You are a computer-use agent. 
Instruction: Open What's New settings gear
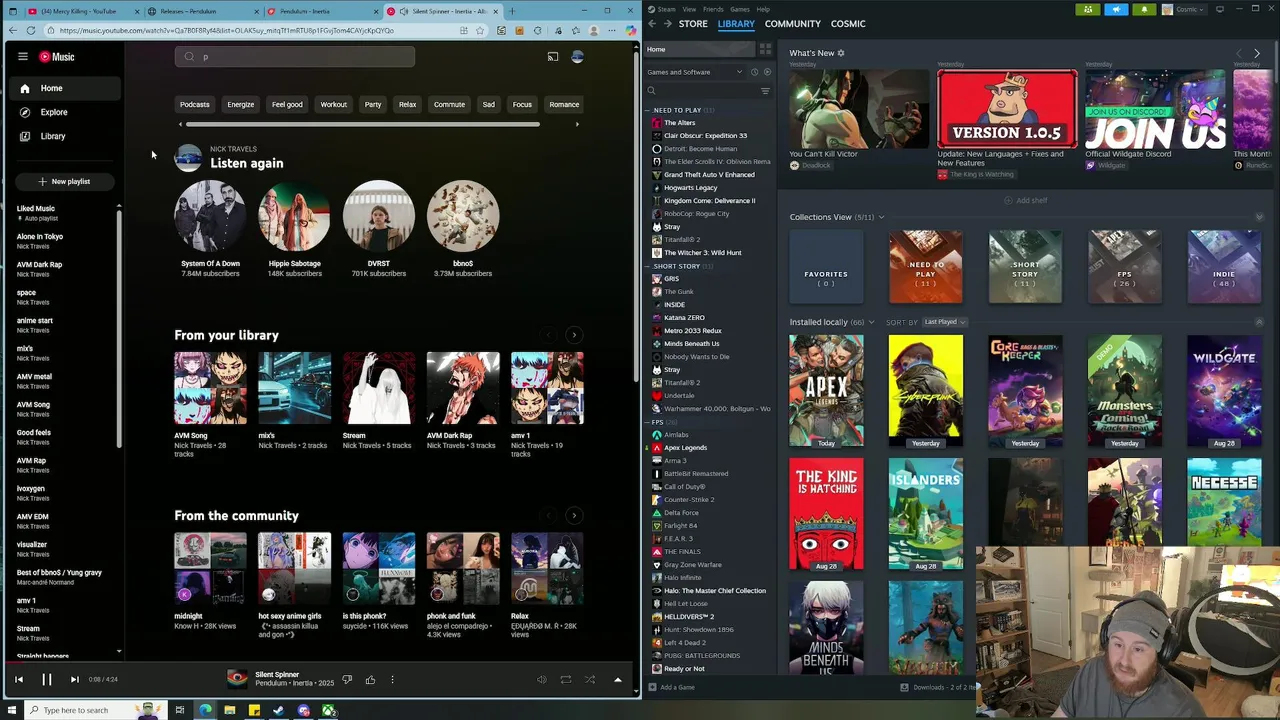[841, 53]
